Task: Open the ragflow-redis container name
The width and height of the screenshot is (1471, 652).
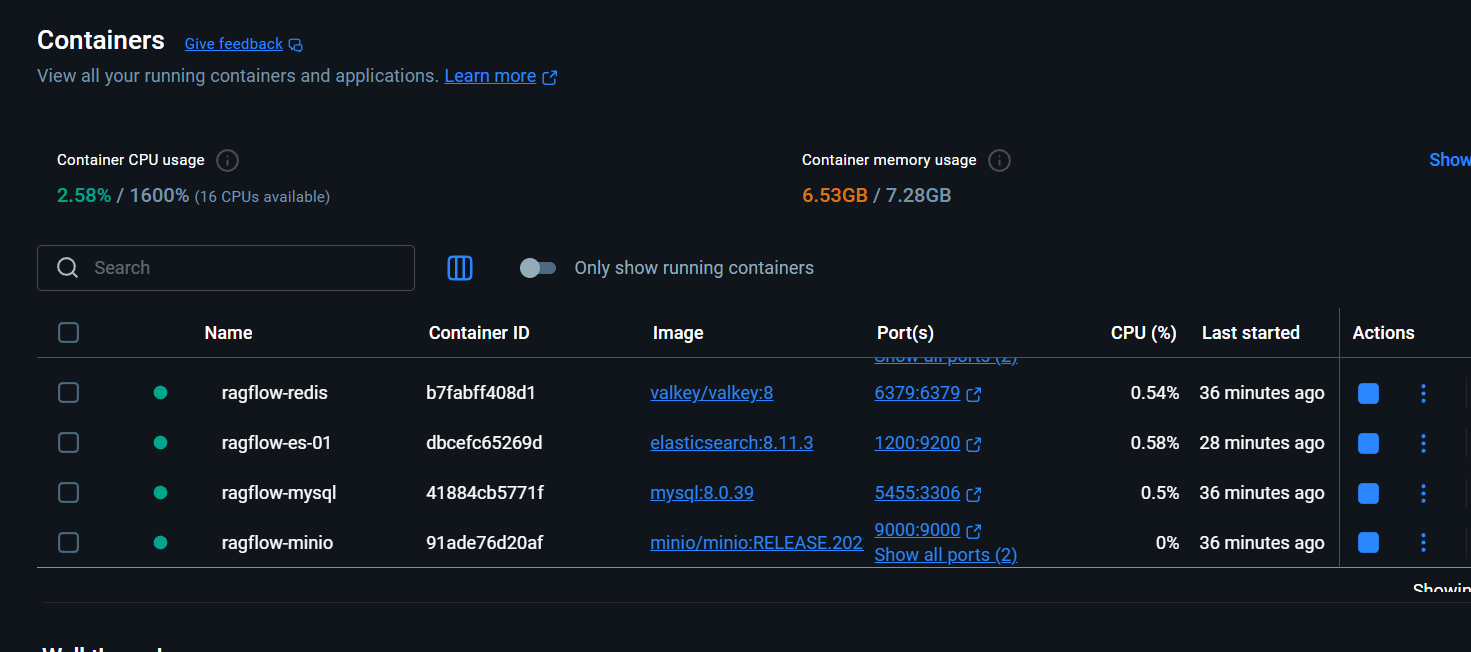Action: (x=274, y=393)
